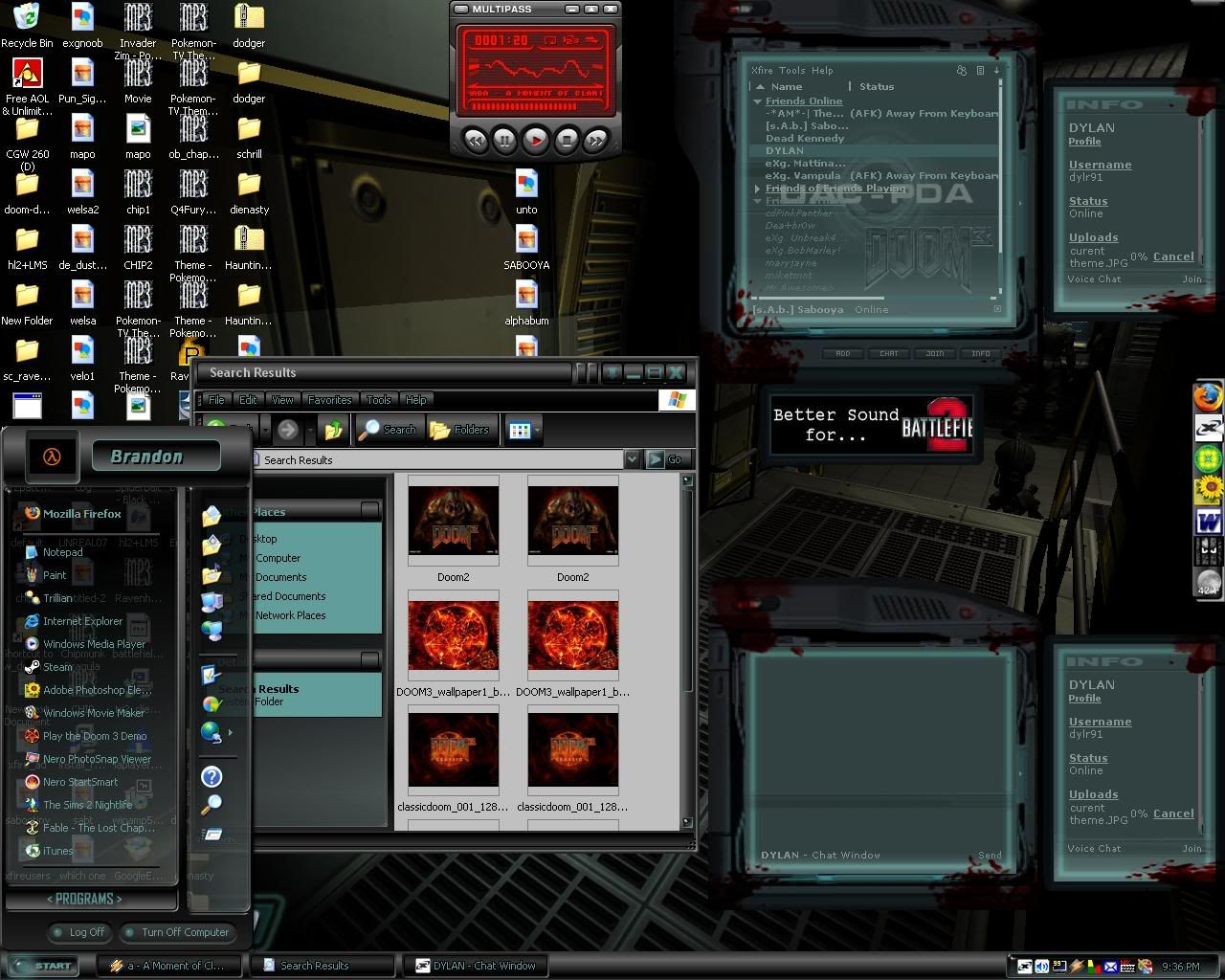Screen dimensions: 1225x980
Task: Click Turn Off Computer in Start menu
Action: click(x=178, y=932)
